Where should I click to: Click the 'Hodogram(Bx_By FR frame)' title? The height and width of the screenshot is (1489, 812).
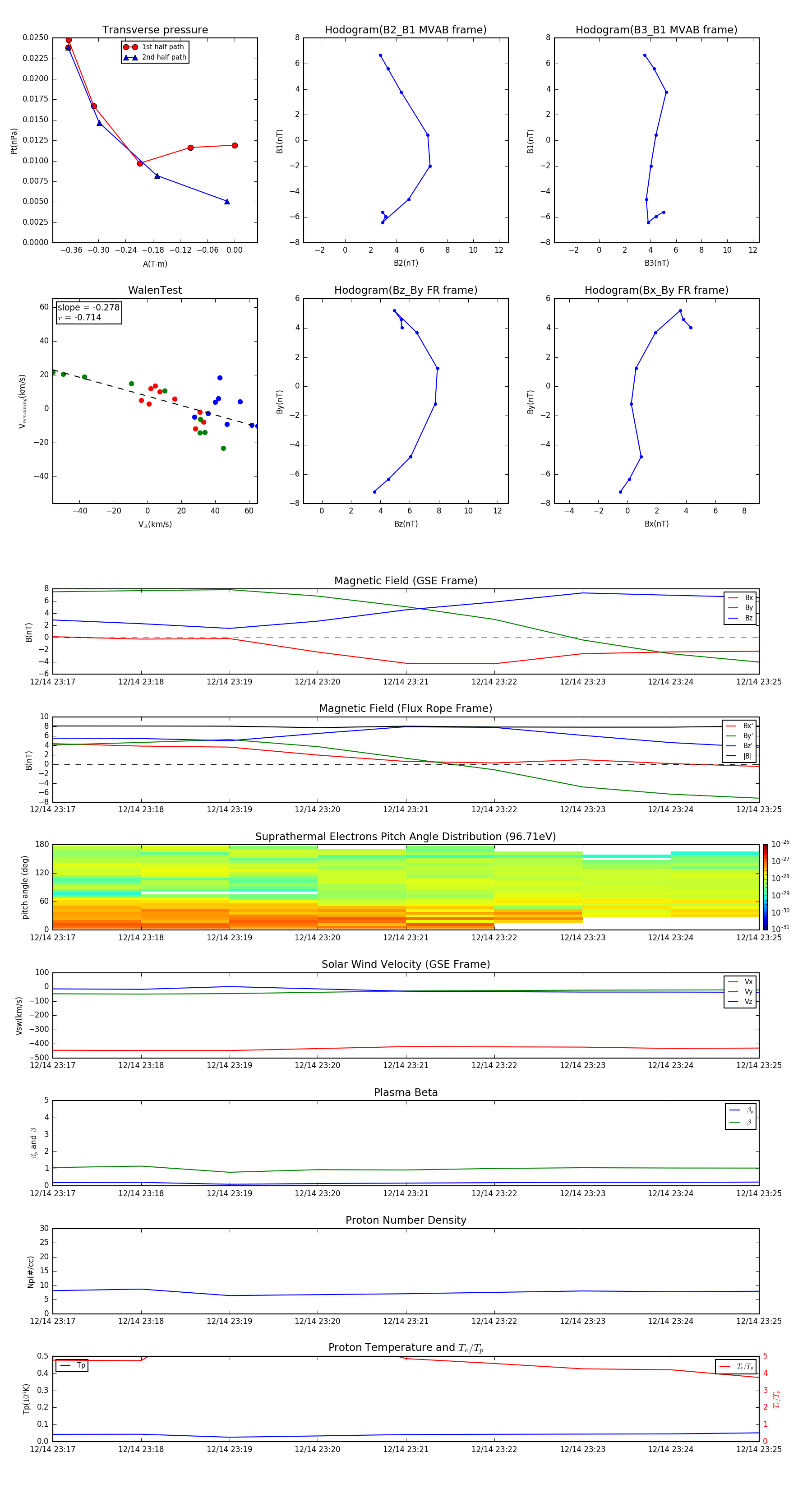tap(656, 290)
